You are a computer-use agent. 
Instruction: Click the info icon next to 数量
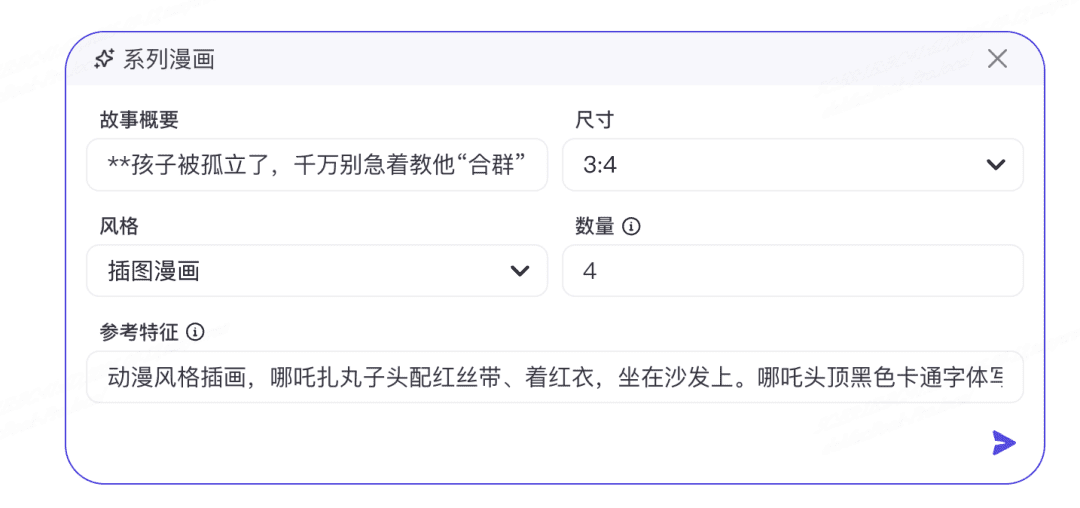click(631, 226)
